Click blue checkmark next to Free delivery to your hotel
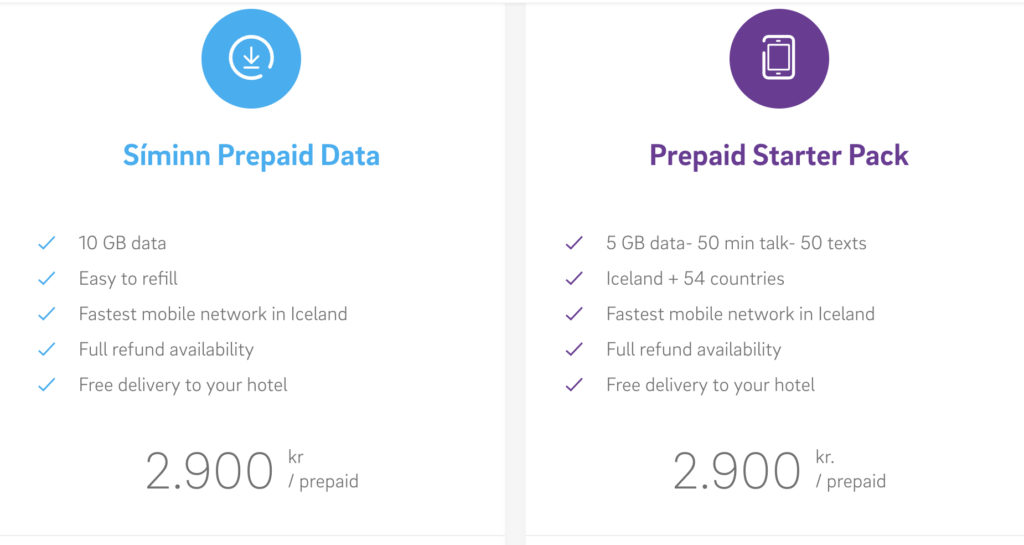 [46, 385]
